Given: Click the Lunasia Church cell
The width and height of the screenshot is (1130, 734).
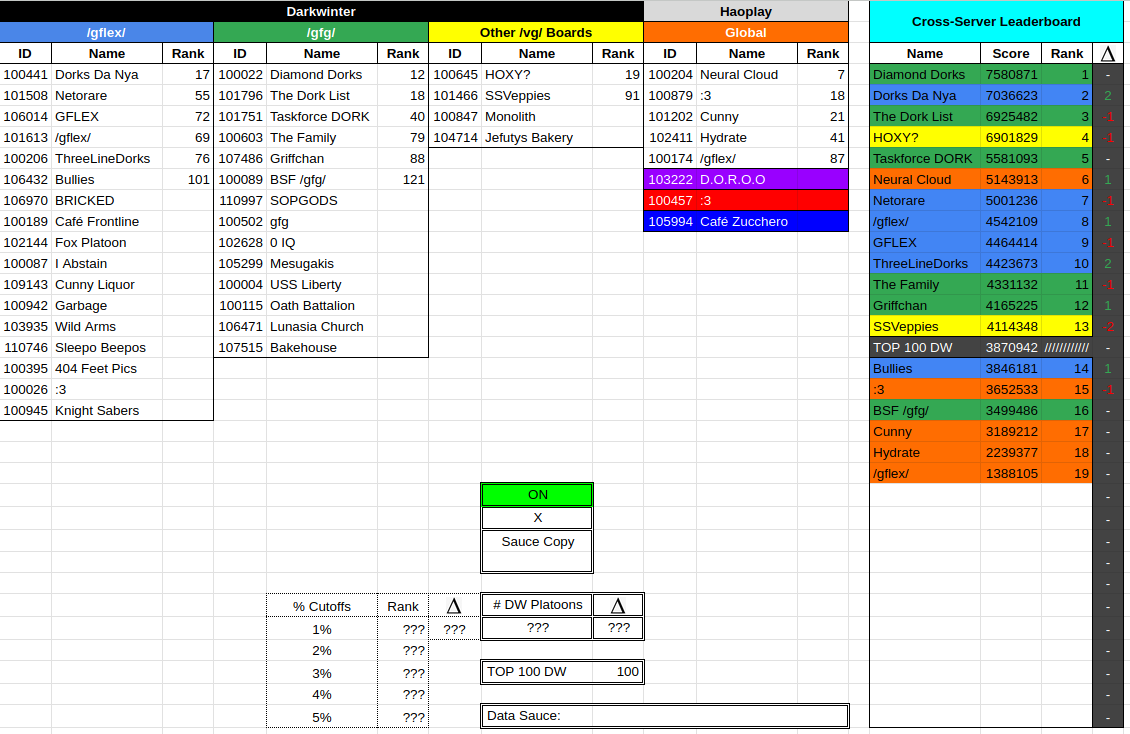Looking at the screenshot, I should pos(321,327).
